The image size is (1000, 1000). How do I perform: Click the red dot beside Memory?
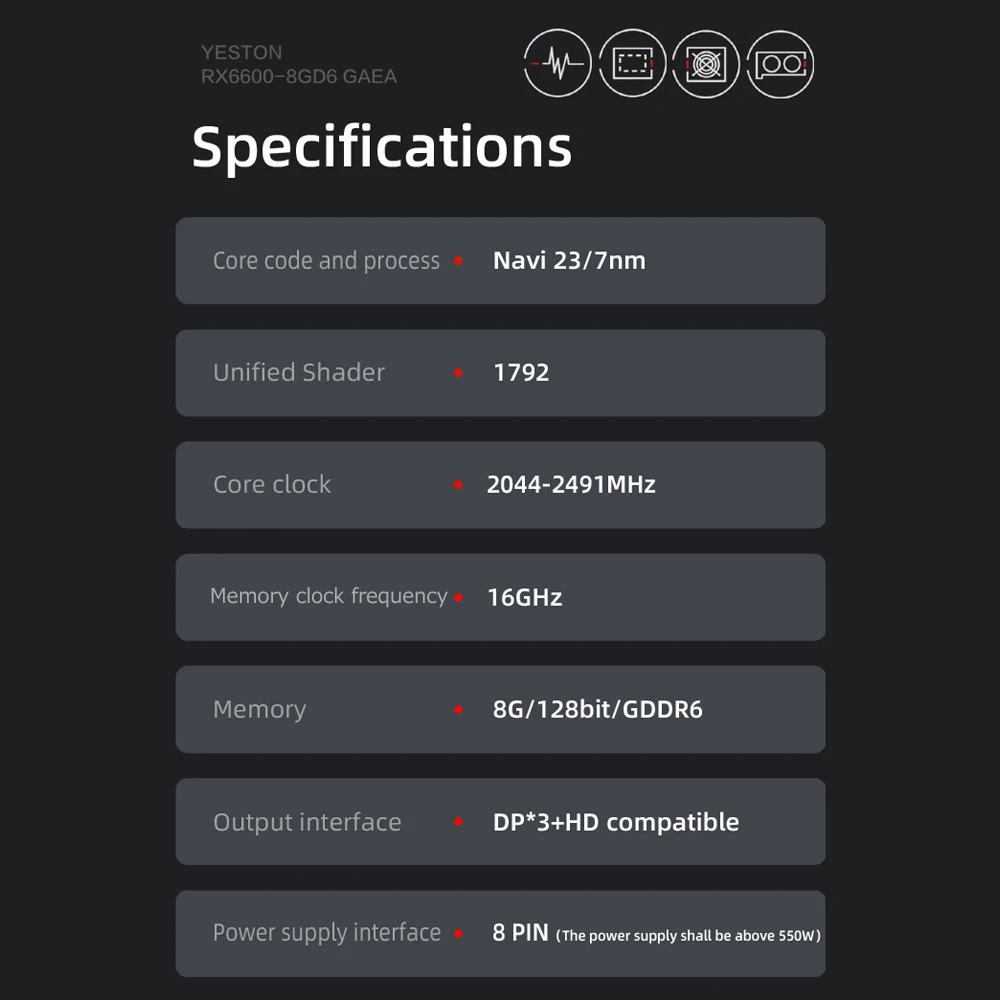[459, 709]
